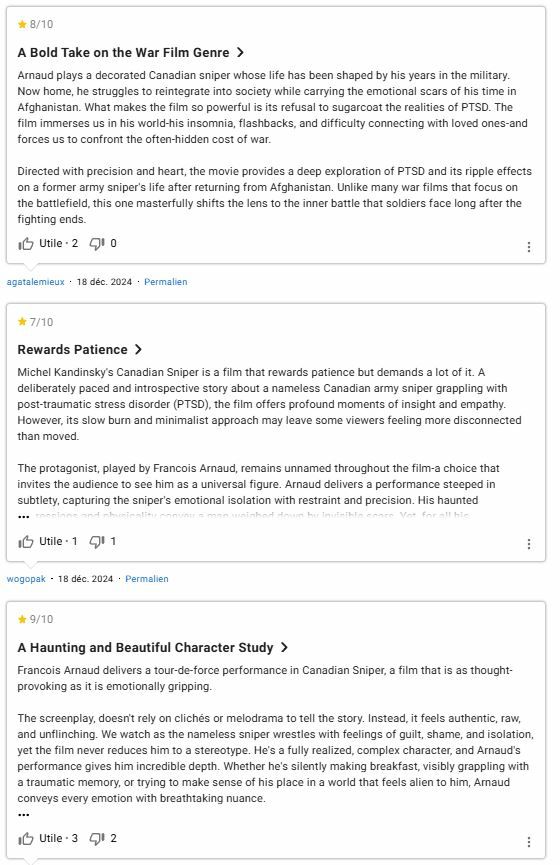Viewport: 560px width, 865px height.
Task: Open the three-dot menu on wogopak's review
Action: click(529, 544)
